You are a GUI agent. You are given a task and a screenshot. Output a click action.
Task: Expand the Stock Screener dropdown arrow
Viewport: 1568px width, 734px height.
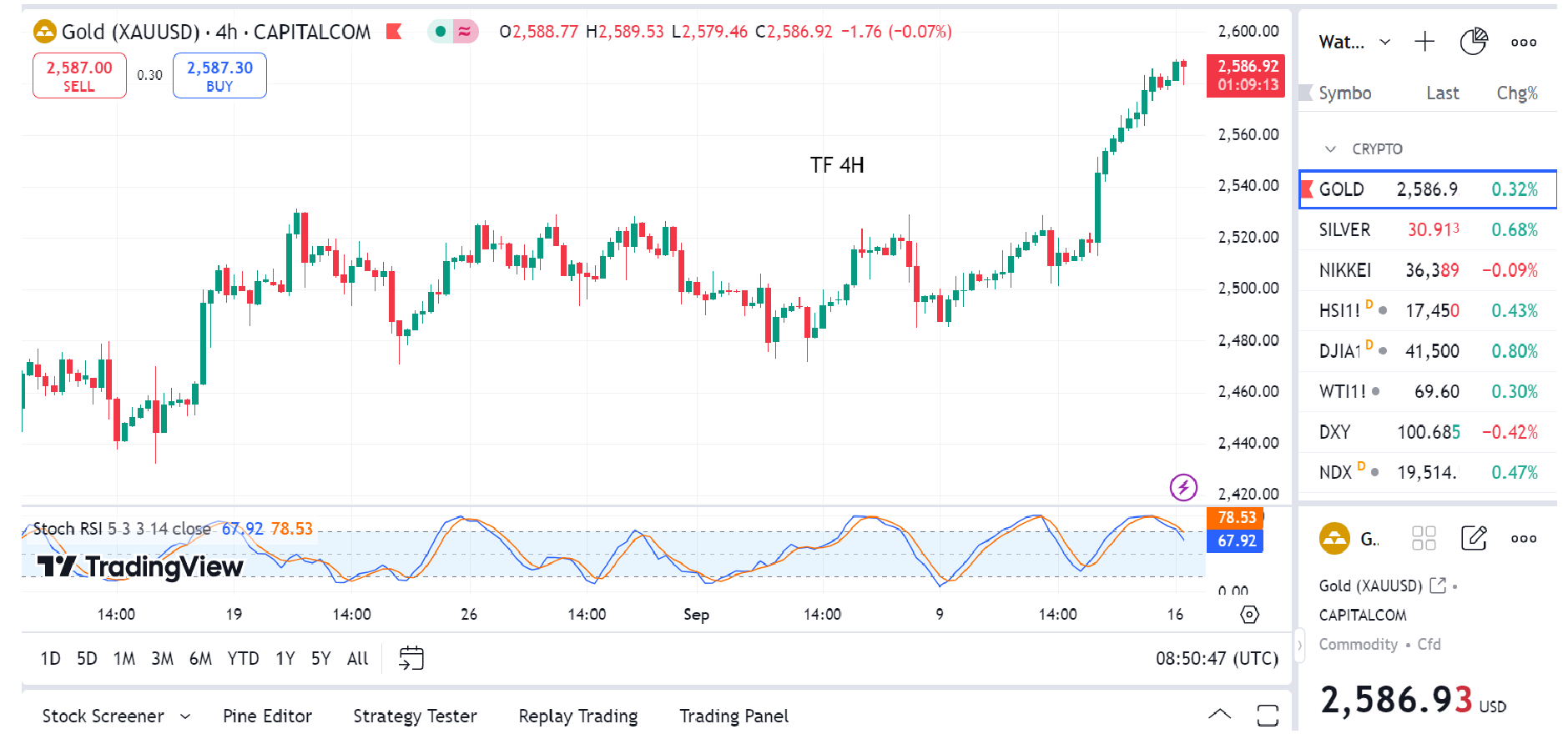tap(185, 716)
